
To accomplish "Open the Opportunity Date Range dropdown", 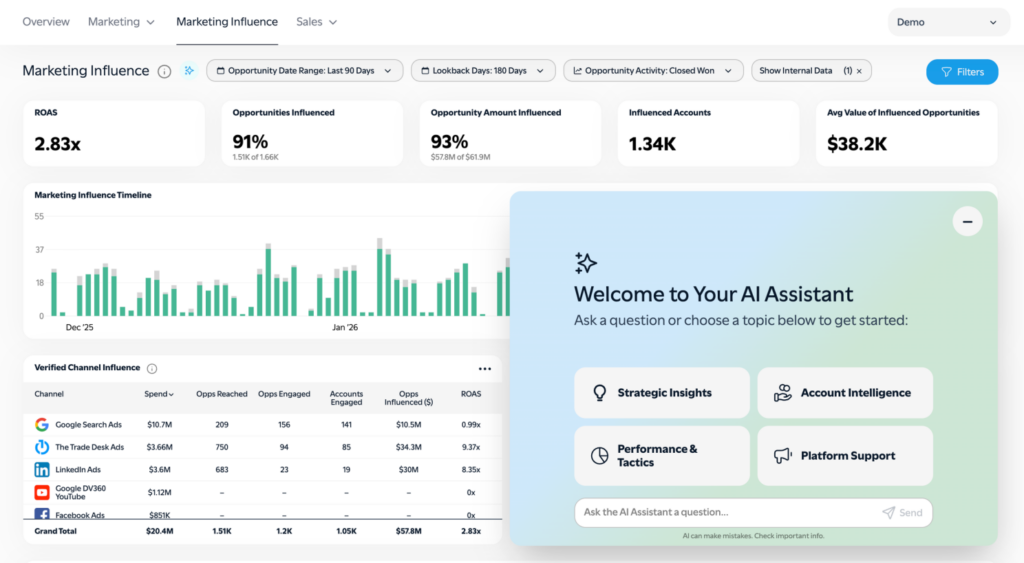I will pos(305,71).
